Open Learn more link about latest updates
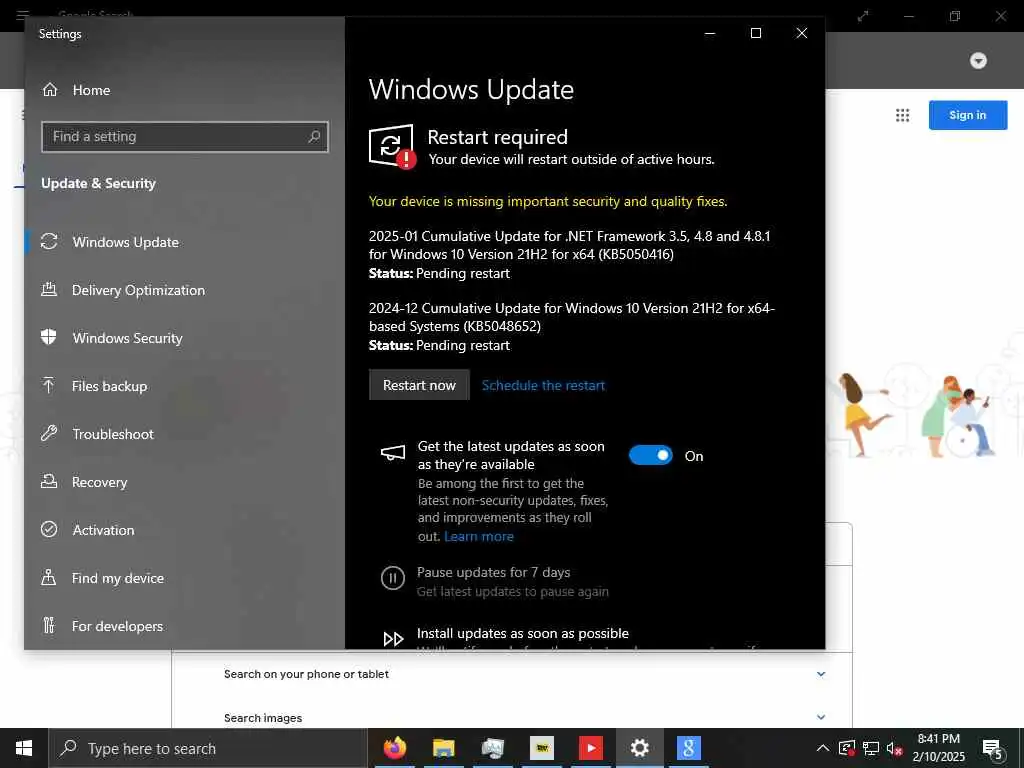This screenshot has width=1024, height=768. tap(479, 537)
